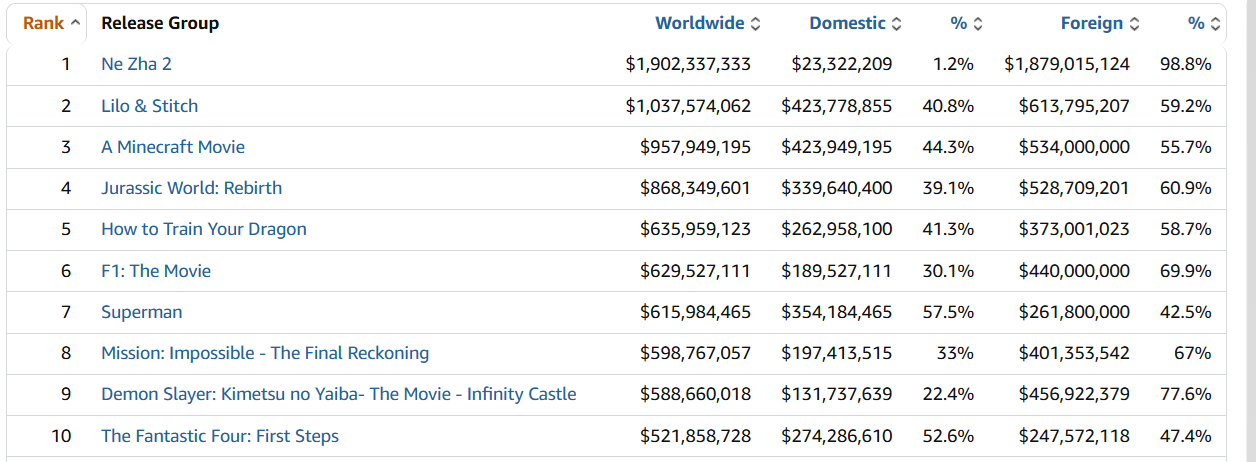This screenshot has width=1256, height=462.
Task: Select foreign value $456,922,379
Action: pyautogui.click(x=1074, y=394)
